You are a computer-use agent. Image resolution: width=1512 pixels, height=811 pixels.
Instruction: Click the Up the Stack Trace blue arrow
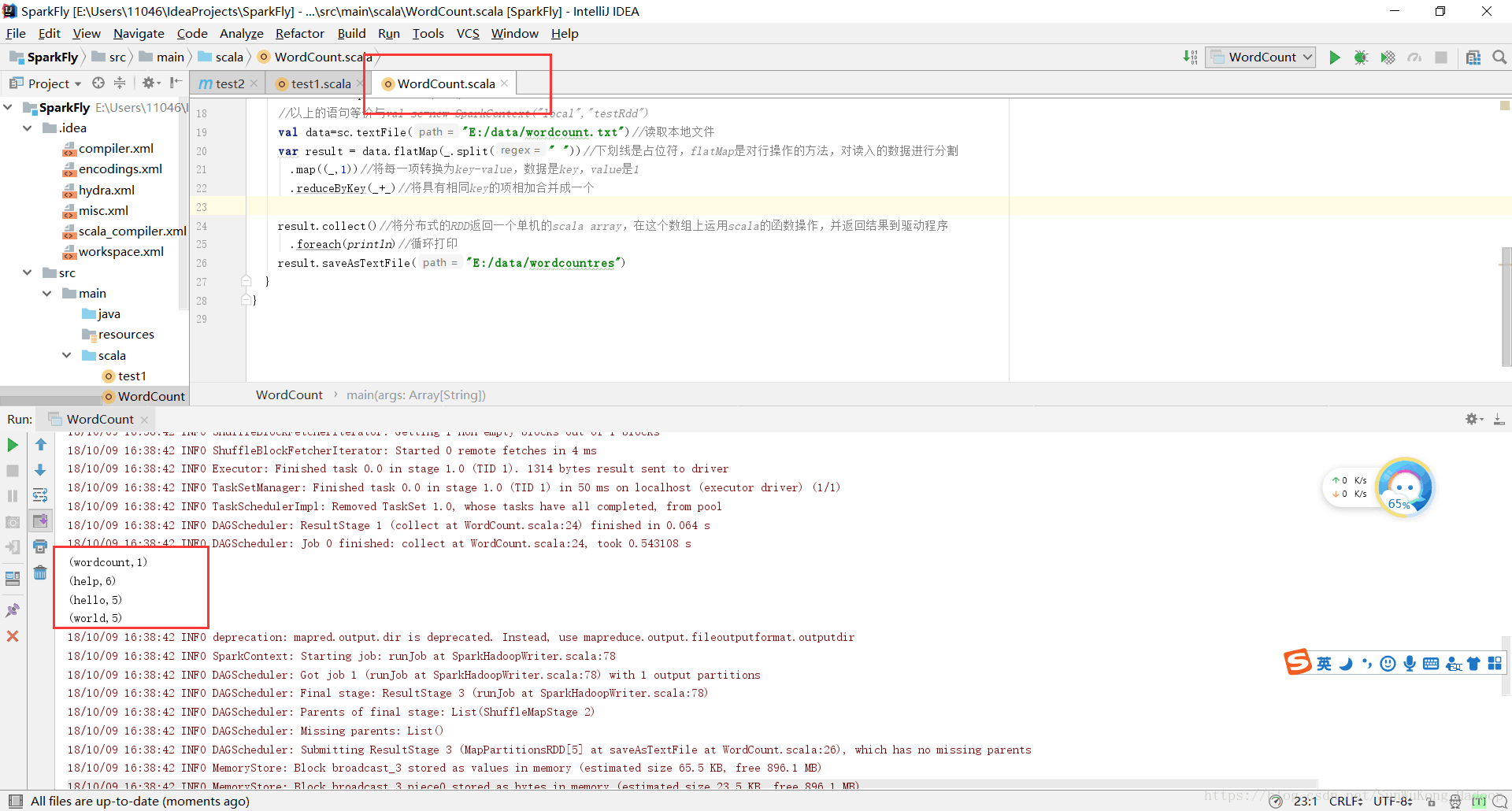pos(41,445)
